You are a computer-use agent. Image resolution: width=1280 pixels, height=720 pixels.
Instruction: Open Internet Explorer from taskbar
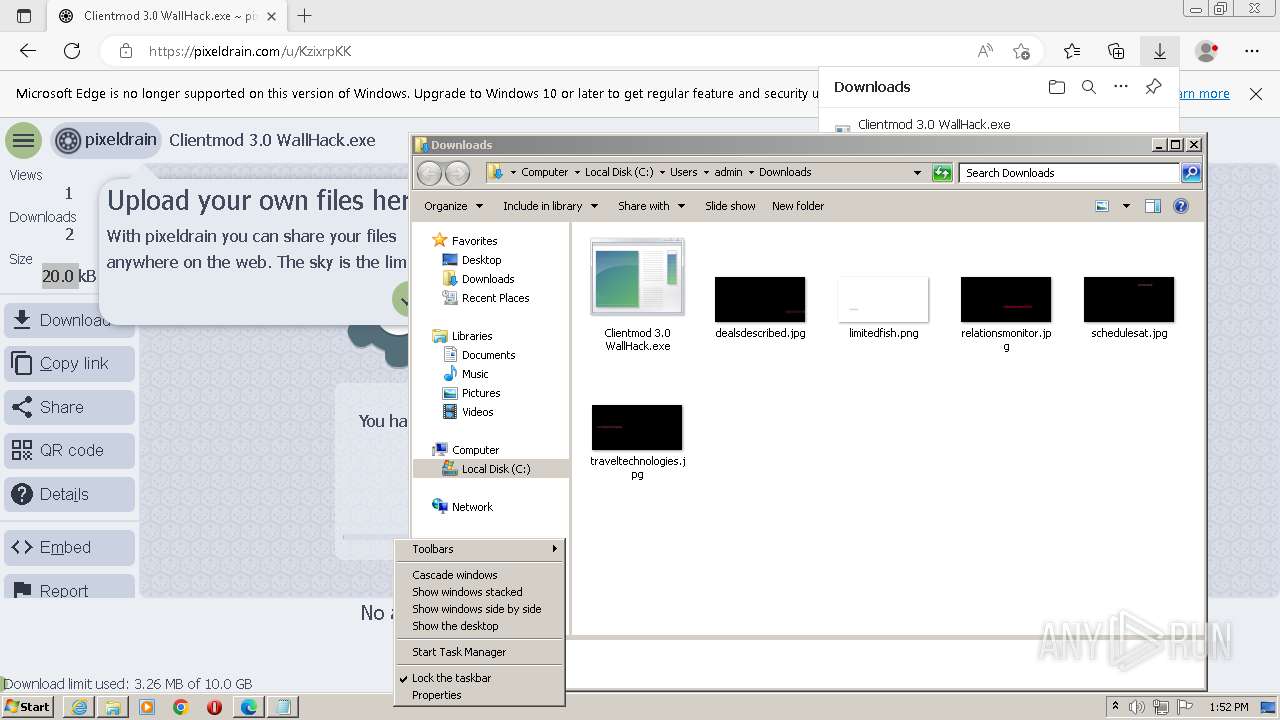pos(79,707)
